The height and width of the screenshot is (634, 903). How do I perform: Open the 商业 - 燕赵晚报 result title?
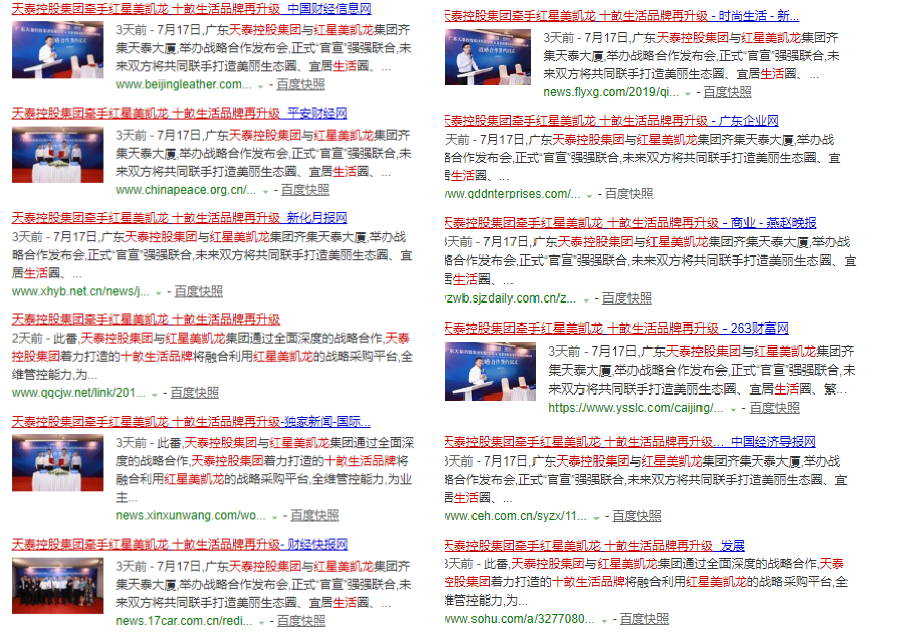pyautogui.click(x=631, y=223)
